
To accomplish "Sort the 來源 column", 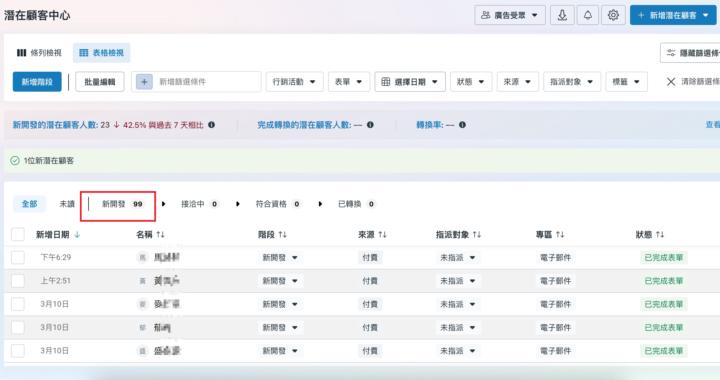I will tap(382, 235).
